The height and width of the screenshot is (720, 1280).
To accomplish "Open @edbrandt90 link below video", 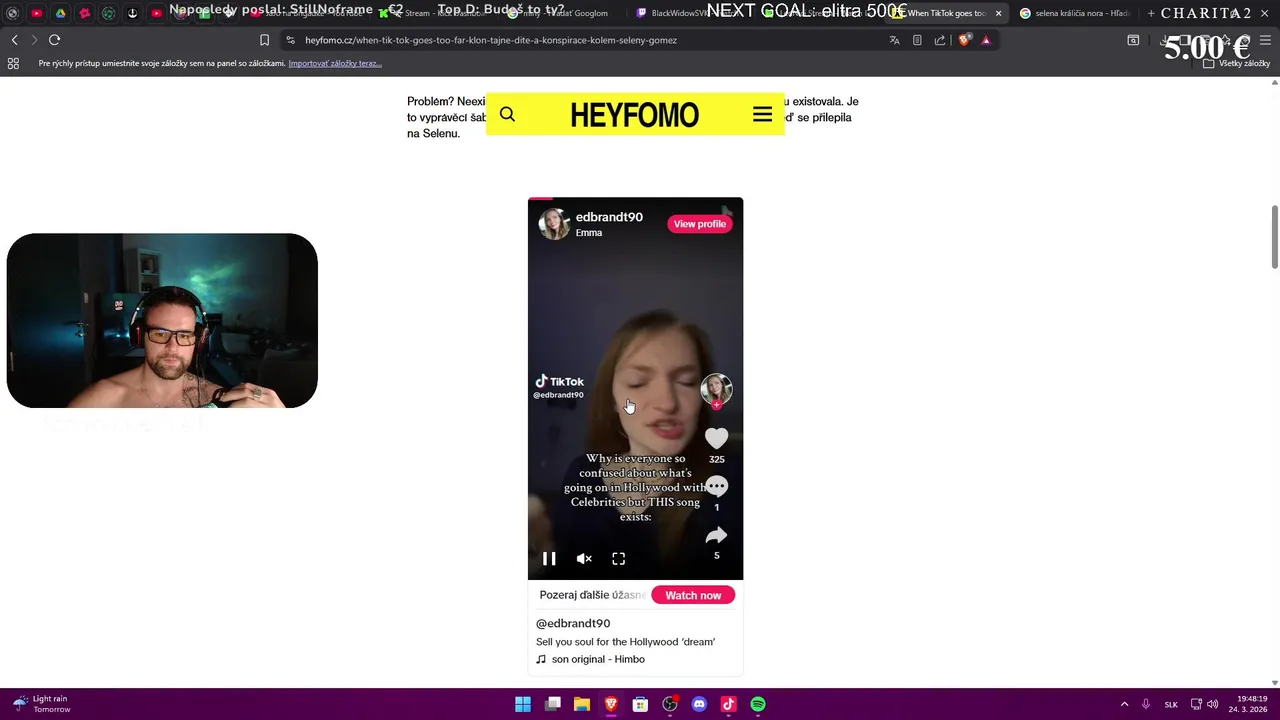I will [573, 623].
